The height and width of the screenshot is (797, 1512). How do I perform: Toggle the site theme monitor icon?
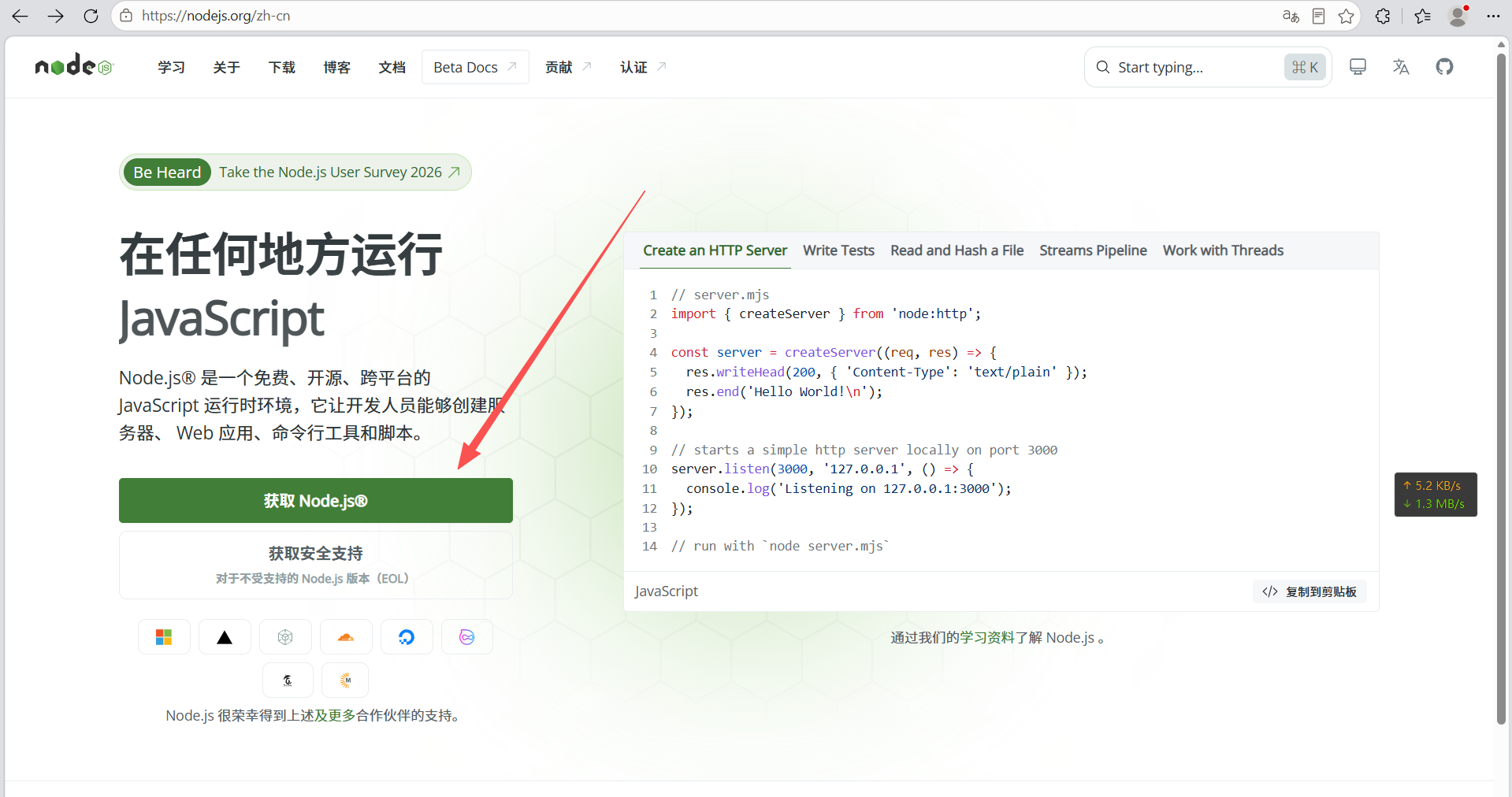coord(1358,67)
